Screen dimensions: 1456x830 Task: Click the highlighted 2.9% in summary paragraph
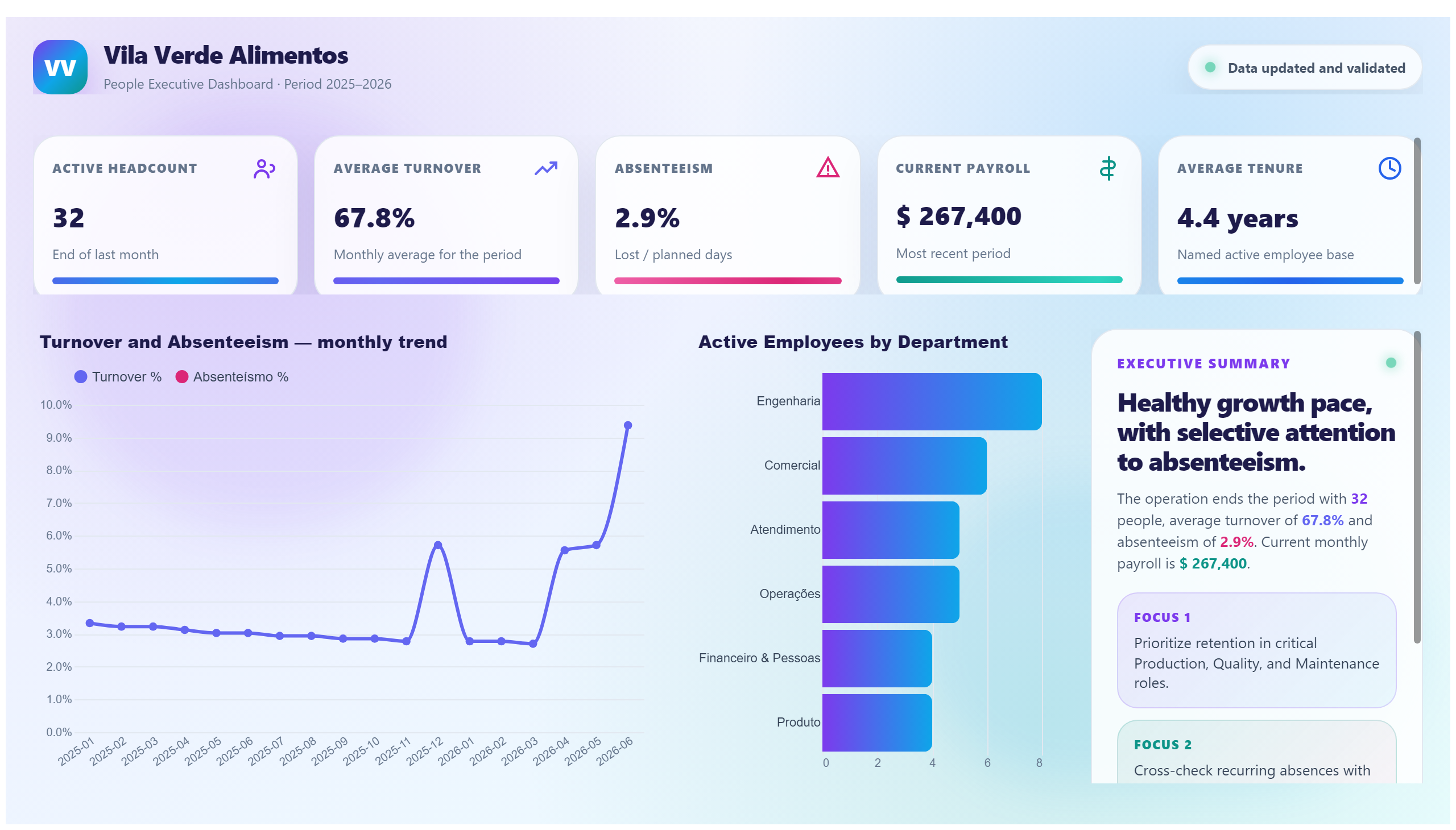pyautogui.click(x=1236, y=542)
